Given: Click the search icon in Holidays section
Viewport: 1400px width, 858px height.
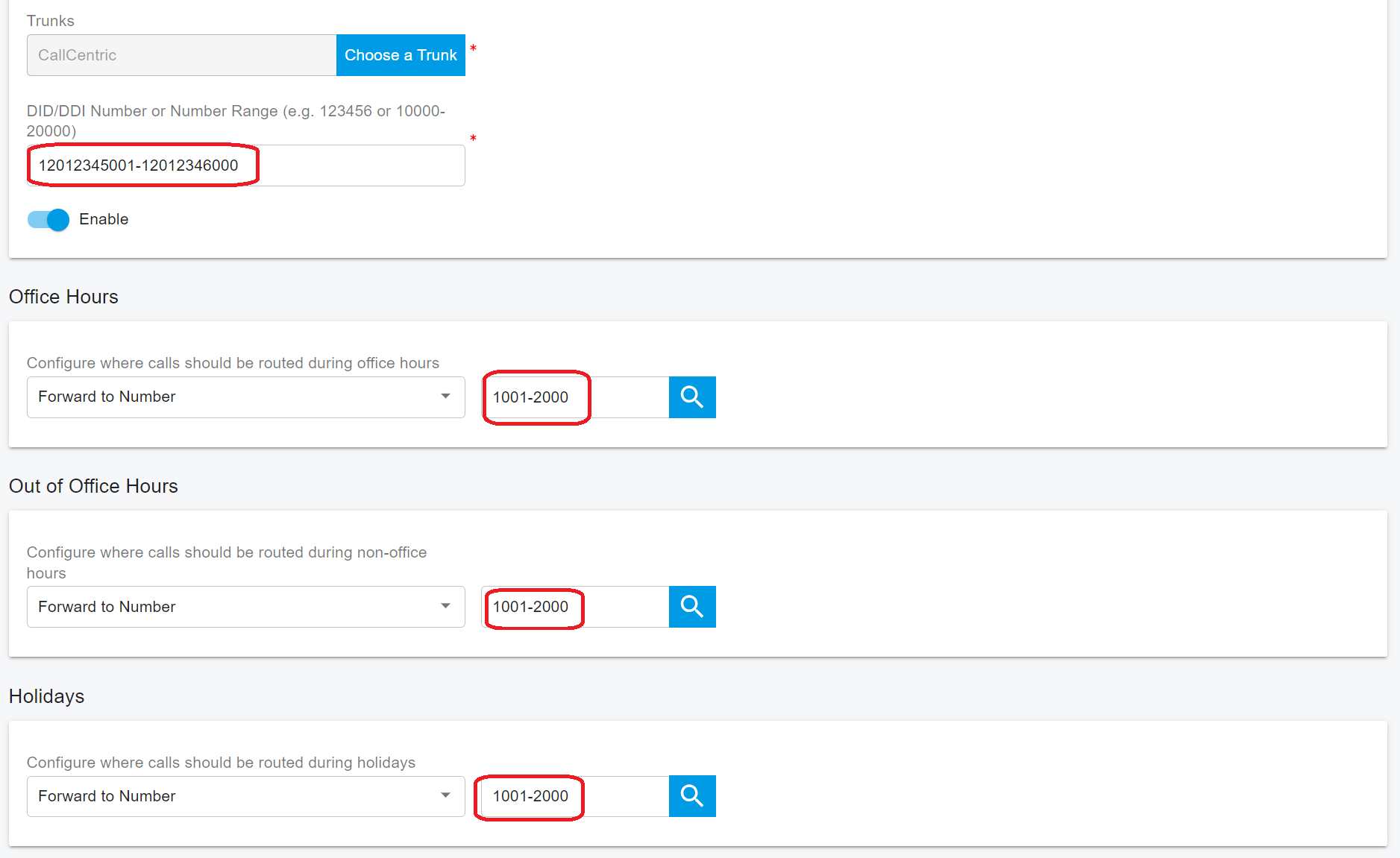Looking at the screenshot, I should [x=691, y=796].
